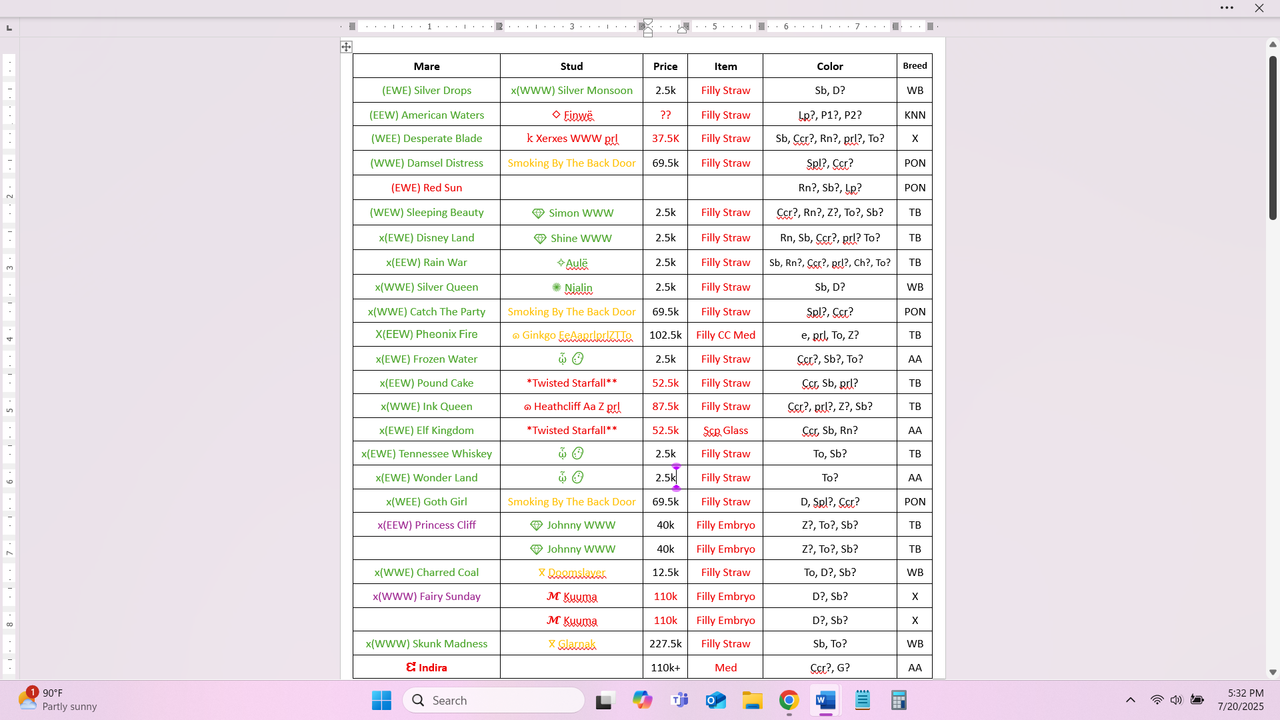1280x720 pixels.
Task: Click the "Price" column header cell
Action: tap(665, 66)
